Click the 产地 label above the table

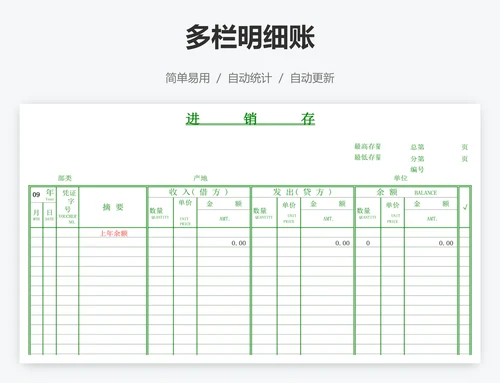pyautogui.click(x=200, y=178)
